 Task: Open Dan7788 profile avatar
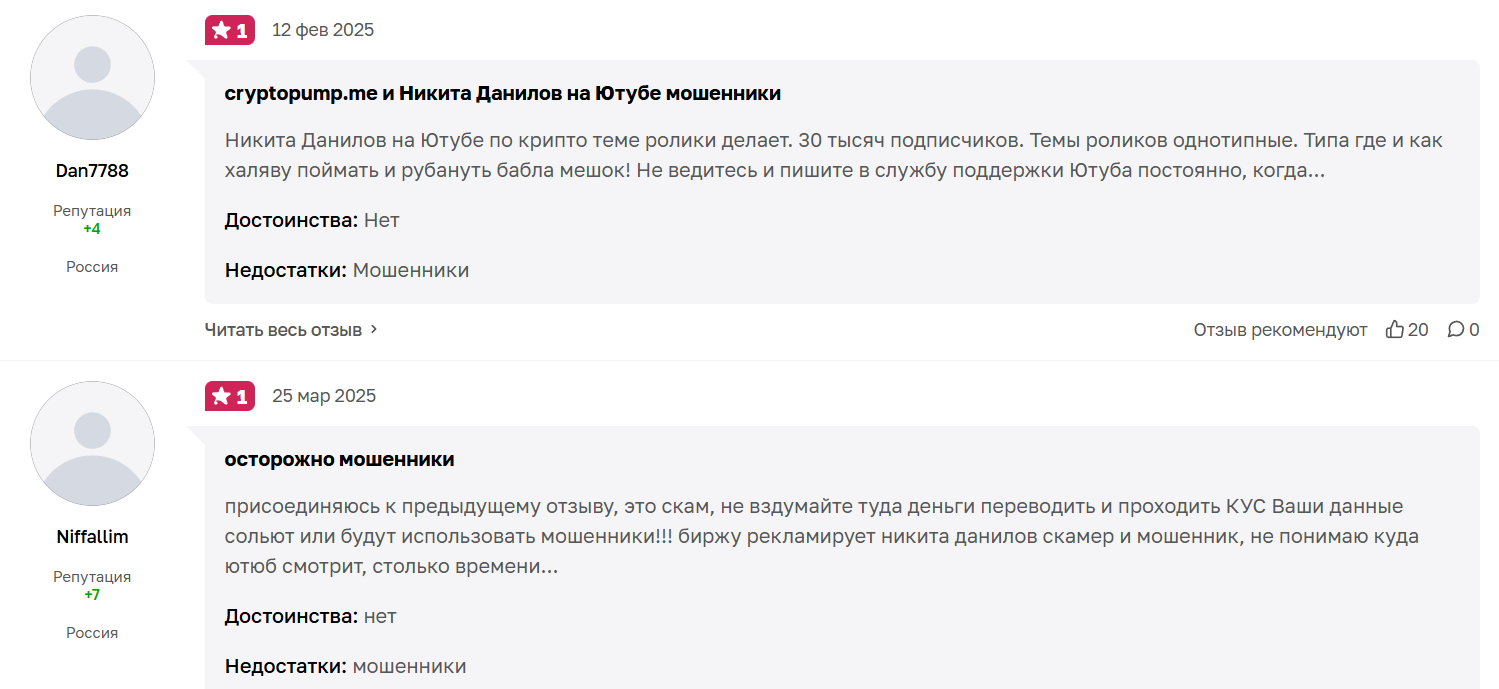(92, 78)
